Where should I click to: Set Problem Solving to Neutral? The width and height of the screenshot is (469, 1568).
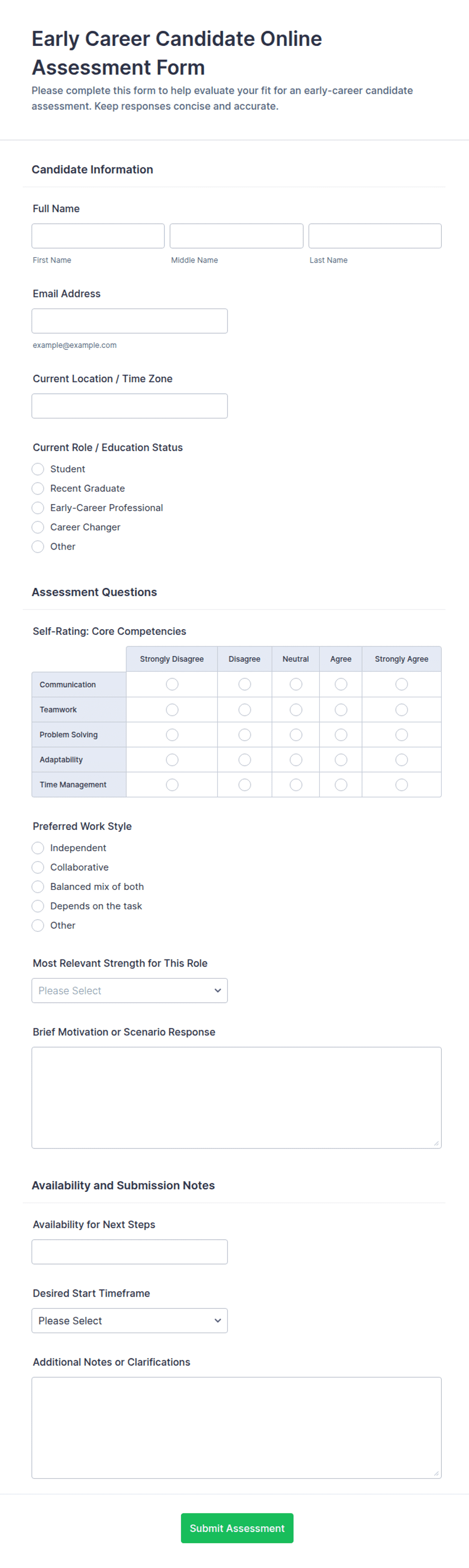click(296, 735)
